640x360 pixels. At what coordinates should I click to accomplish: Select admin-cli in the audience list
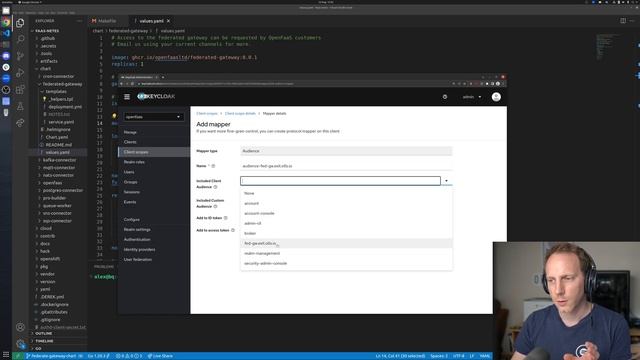click(346, 223)
